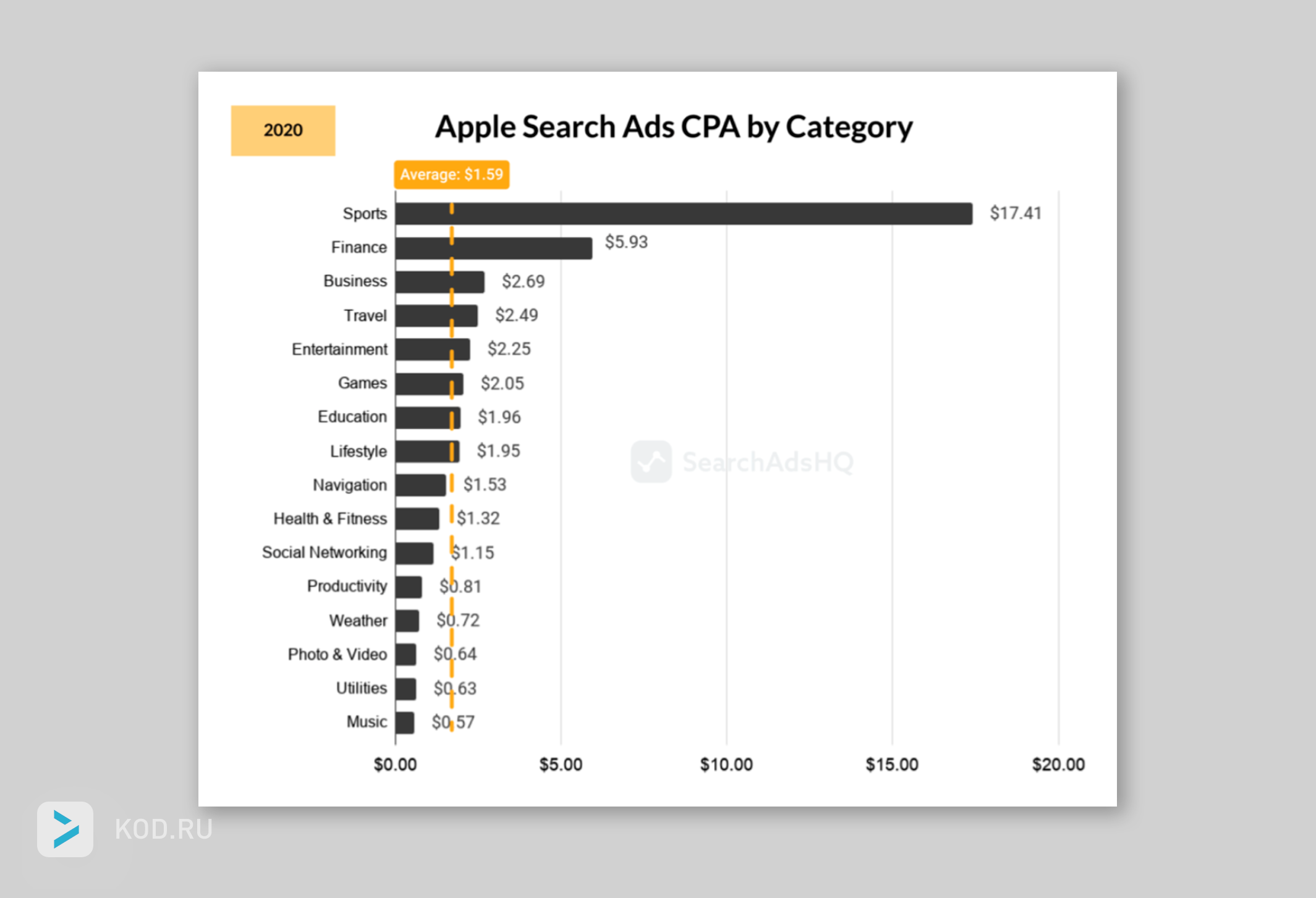Viewport: 1316px width, 898px height.
Task: Select the yellow 2020 year badge
Action: pyautogui.click(x=283, y=130)
